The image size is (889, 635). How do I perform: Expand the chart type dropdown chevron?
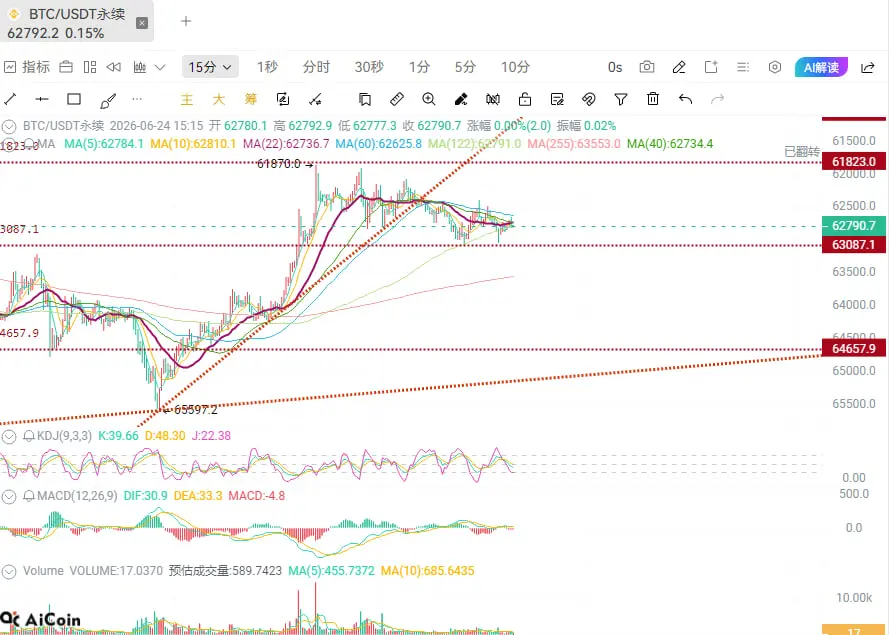(x=160, y=67)
